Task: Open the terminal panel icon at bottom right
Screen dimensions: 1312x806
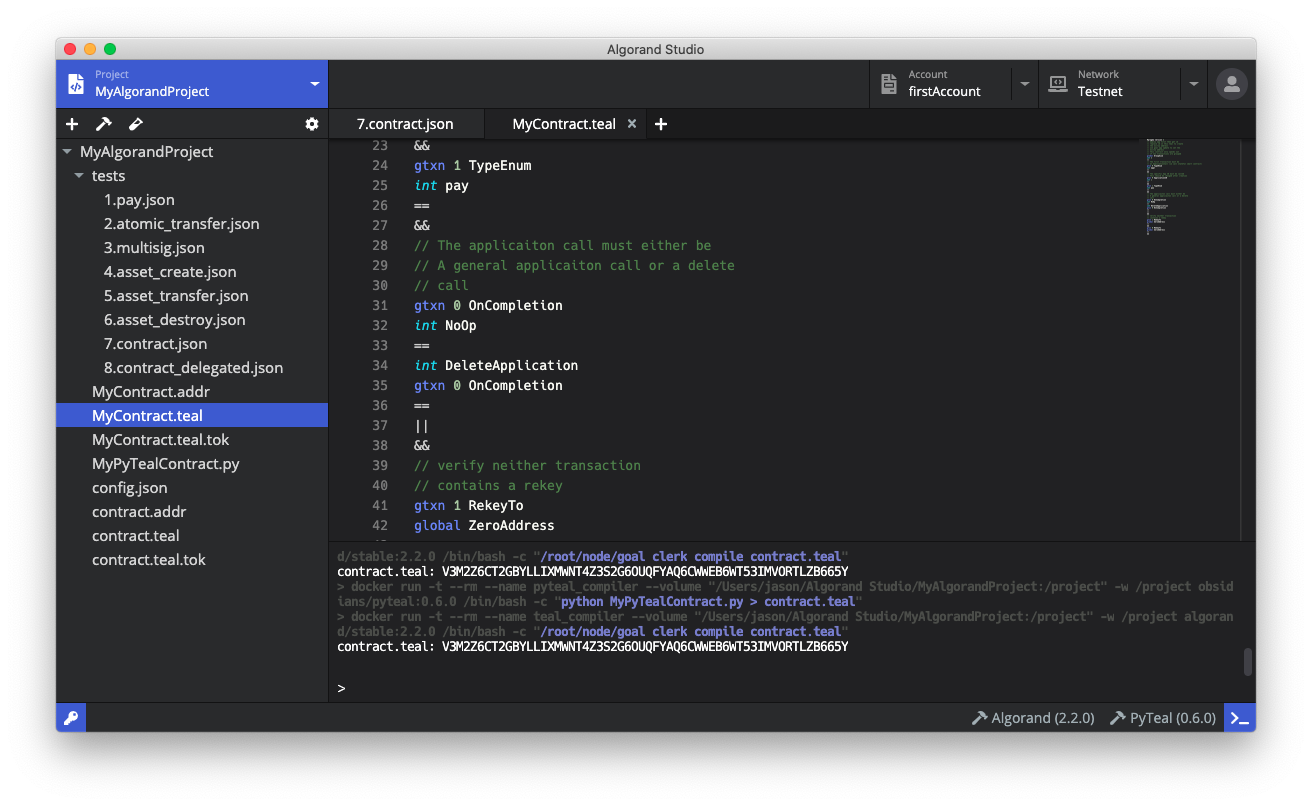Action: coord(1239,717)
